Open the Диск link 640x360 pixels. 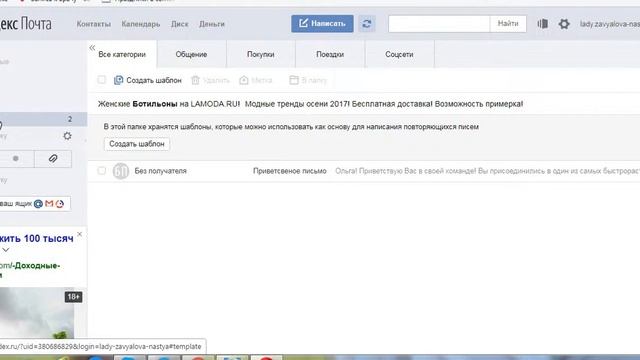point(180,24)
